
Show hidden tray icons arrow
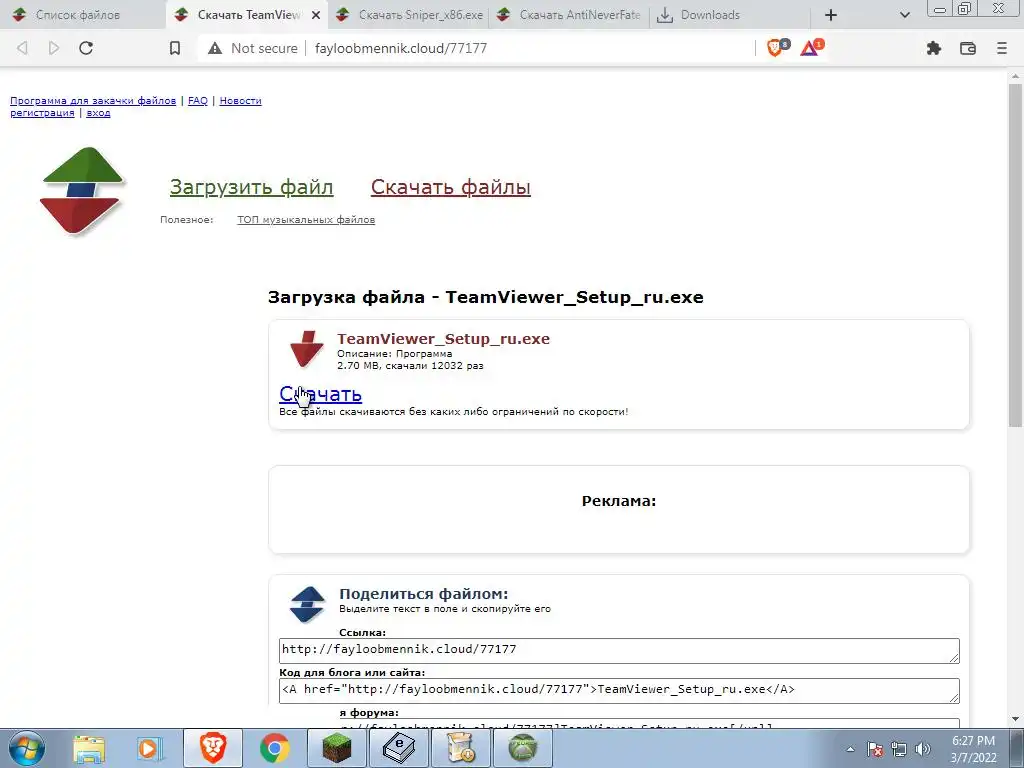pyautogui.click(x=850, y=749)
